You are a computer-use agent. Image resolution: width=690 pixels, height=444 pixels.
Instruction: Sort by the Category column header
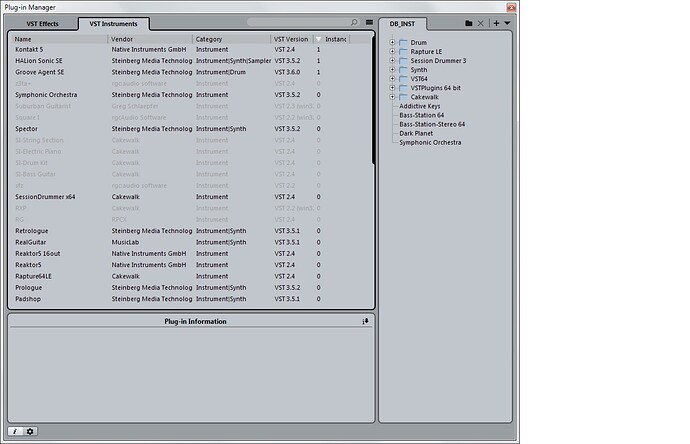[231, 39]
